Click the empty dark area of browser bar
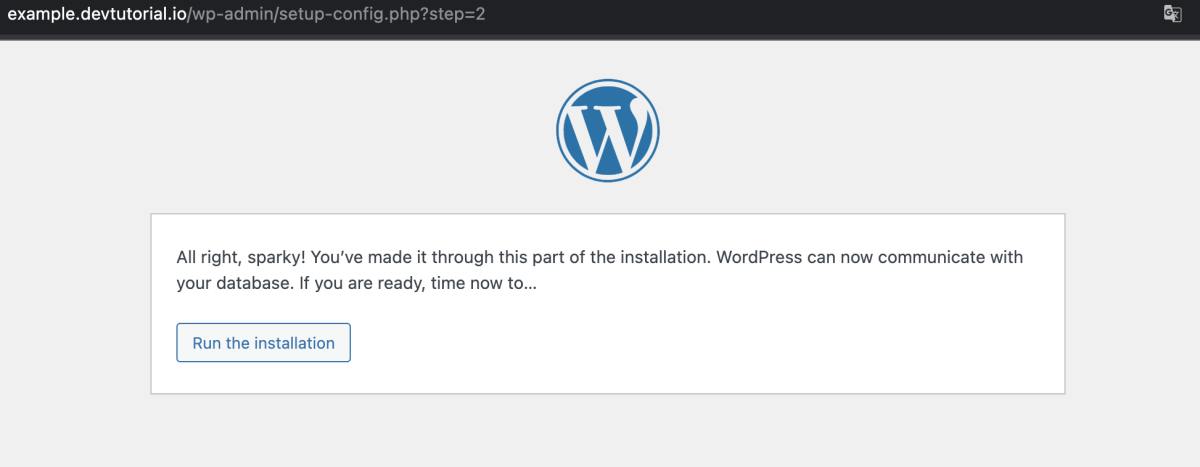The height and width of the screenshot is (467, 1200). pos(820,16)
